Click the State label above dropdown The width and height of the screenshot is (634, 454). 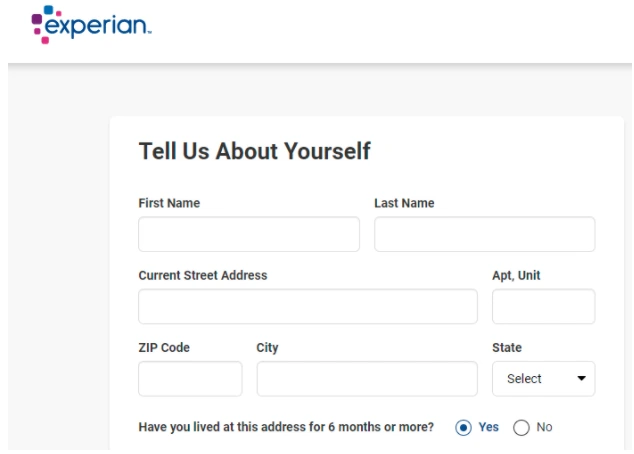pyautogui.click(x=507, y=348)
